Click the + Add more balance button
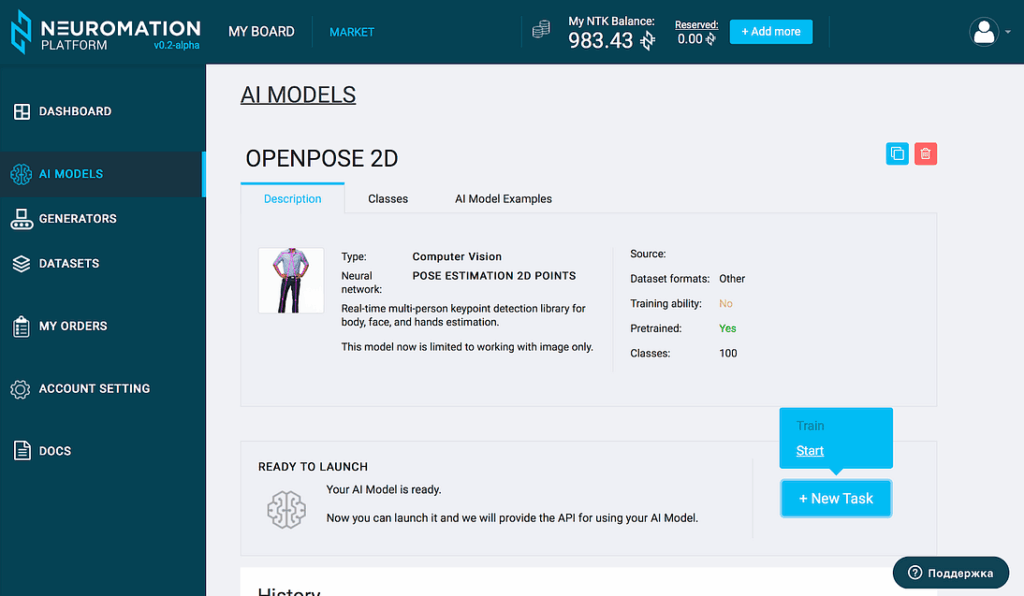The image size is (1024, 596). pos(770,32)
